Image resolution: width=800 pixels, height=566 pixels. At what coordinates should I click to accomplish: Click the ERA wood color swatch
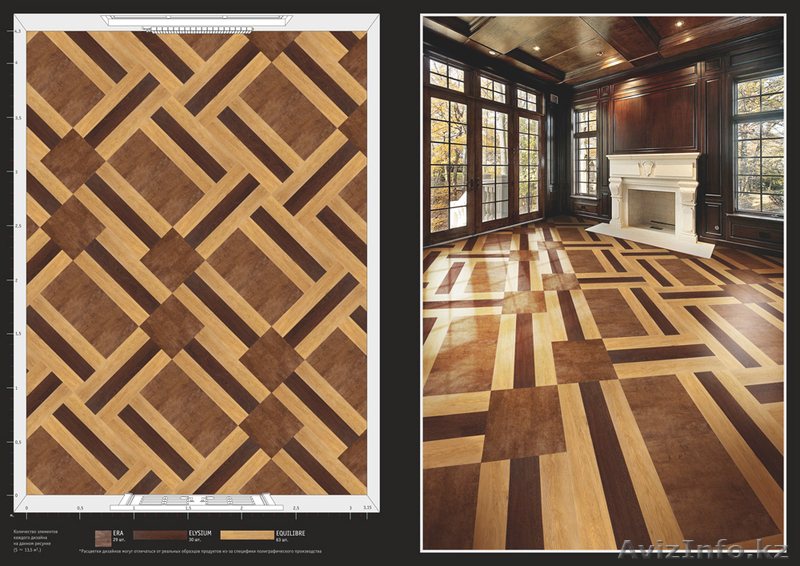pyautogui.click(x=103, y=536)
